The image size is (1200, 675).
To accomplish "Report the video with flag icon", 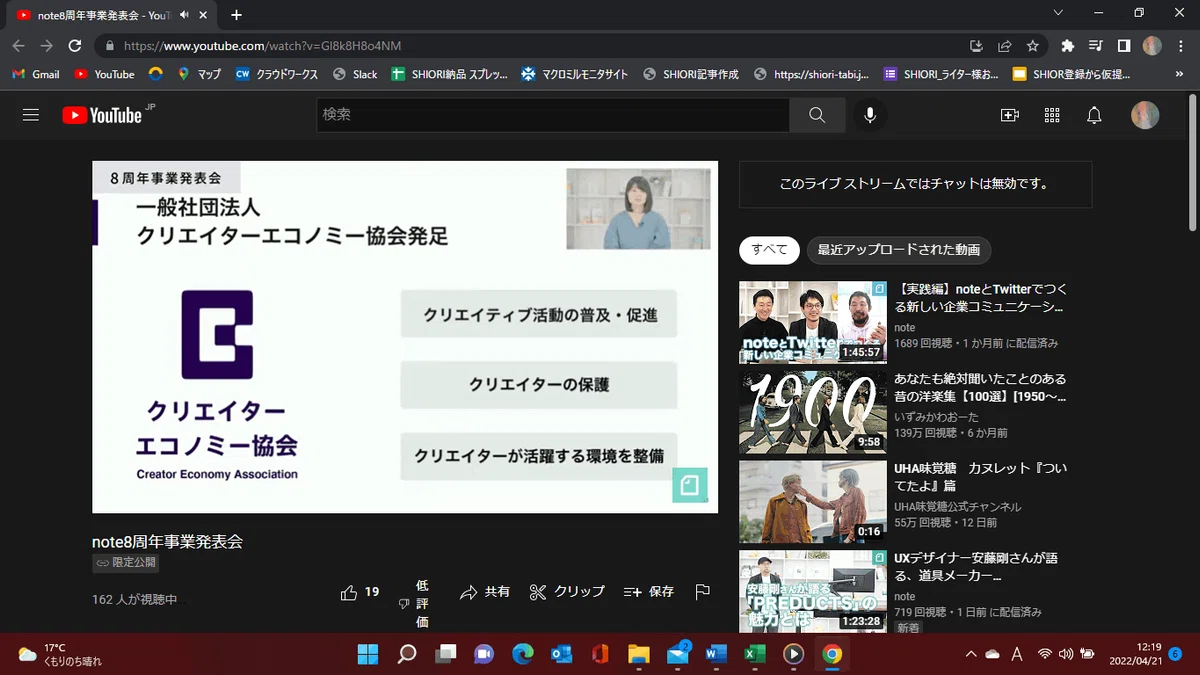I will [x=702, y=592].
